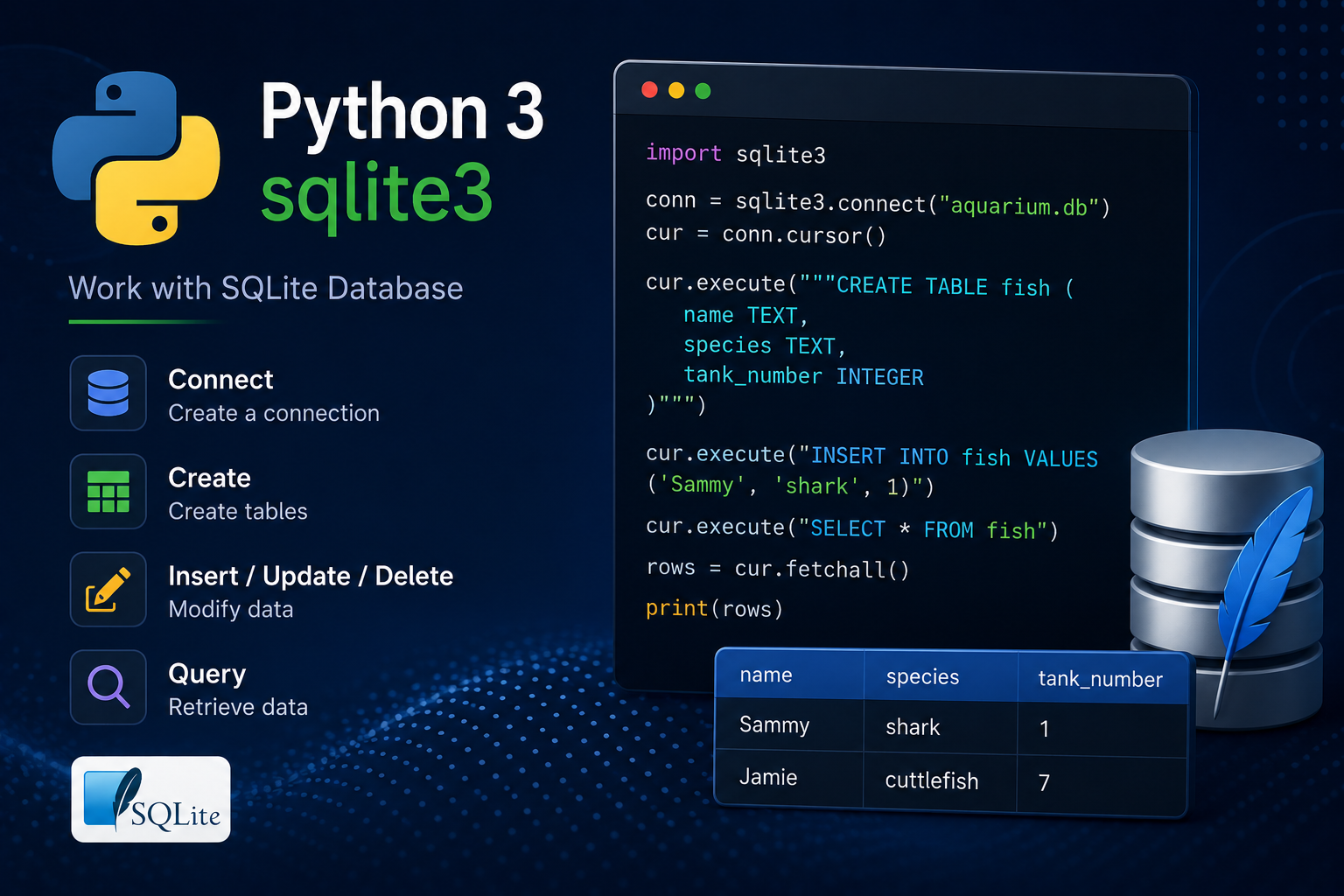Screen dimensions: 1344x896
Task: Click the blue and yellow Python logo
Action: click(136, 157)
